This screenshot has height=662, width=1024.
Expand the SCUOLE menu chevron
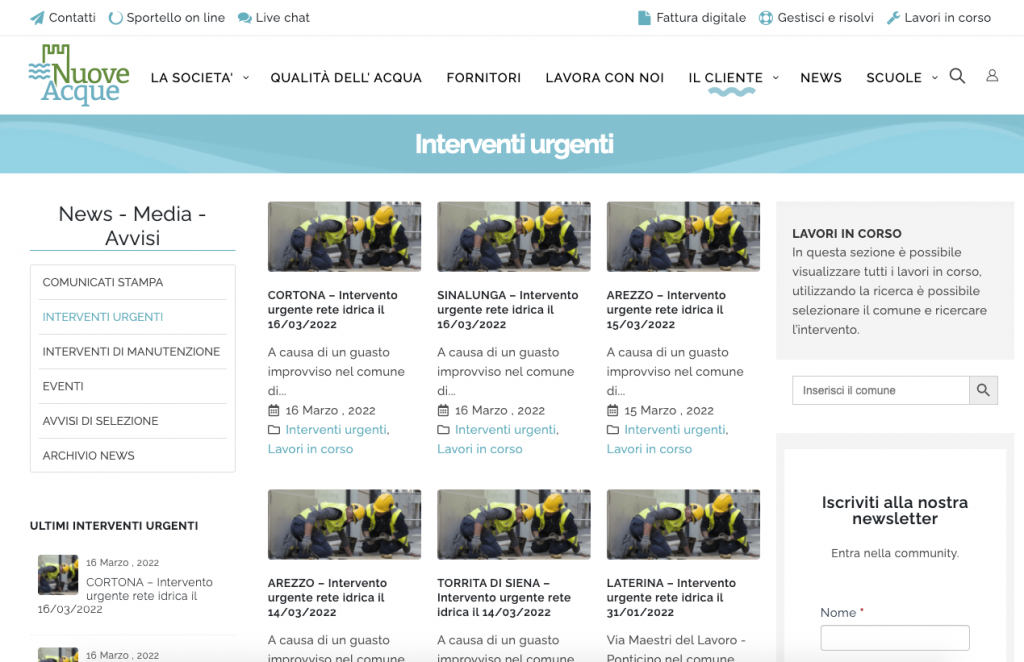pos(935,78)
